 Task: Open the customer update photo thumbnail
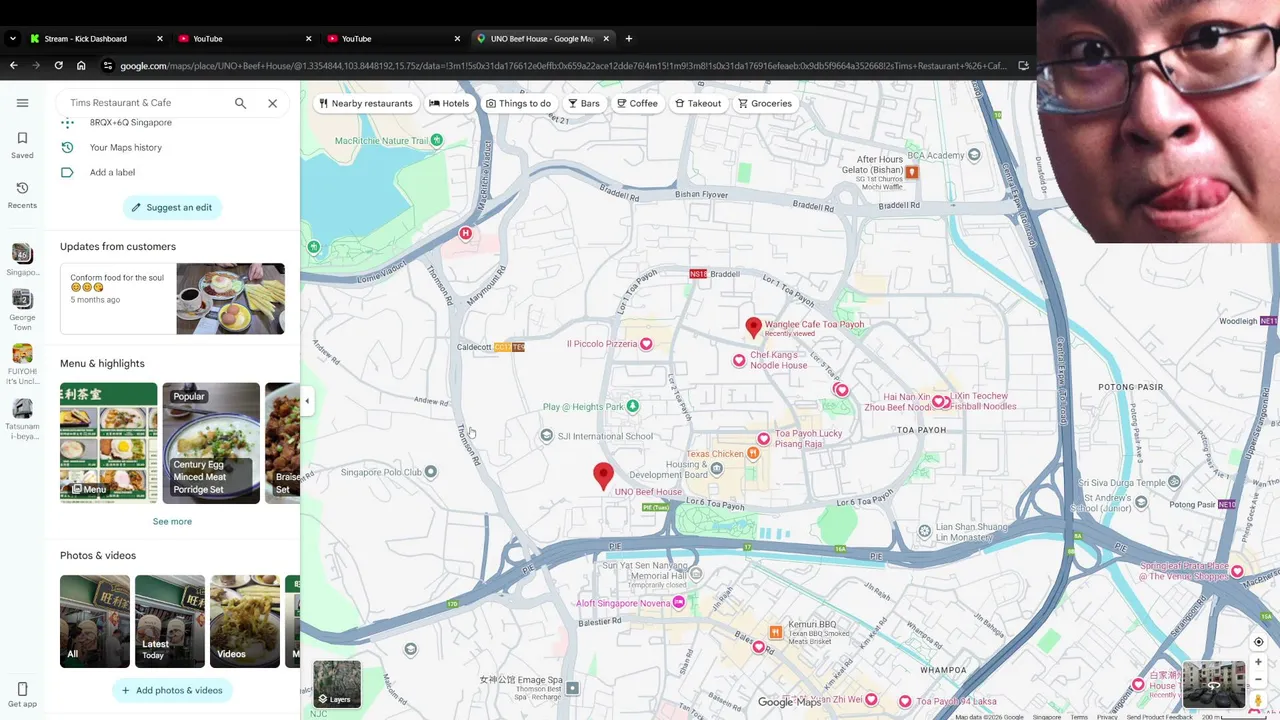[230, 298]
